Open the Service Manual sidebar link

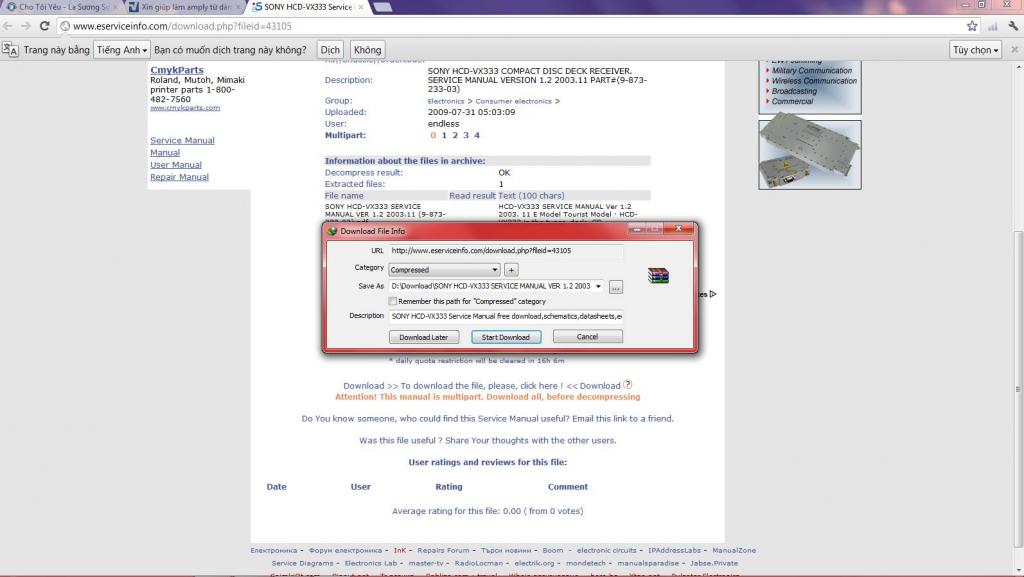(182, 140)
